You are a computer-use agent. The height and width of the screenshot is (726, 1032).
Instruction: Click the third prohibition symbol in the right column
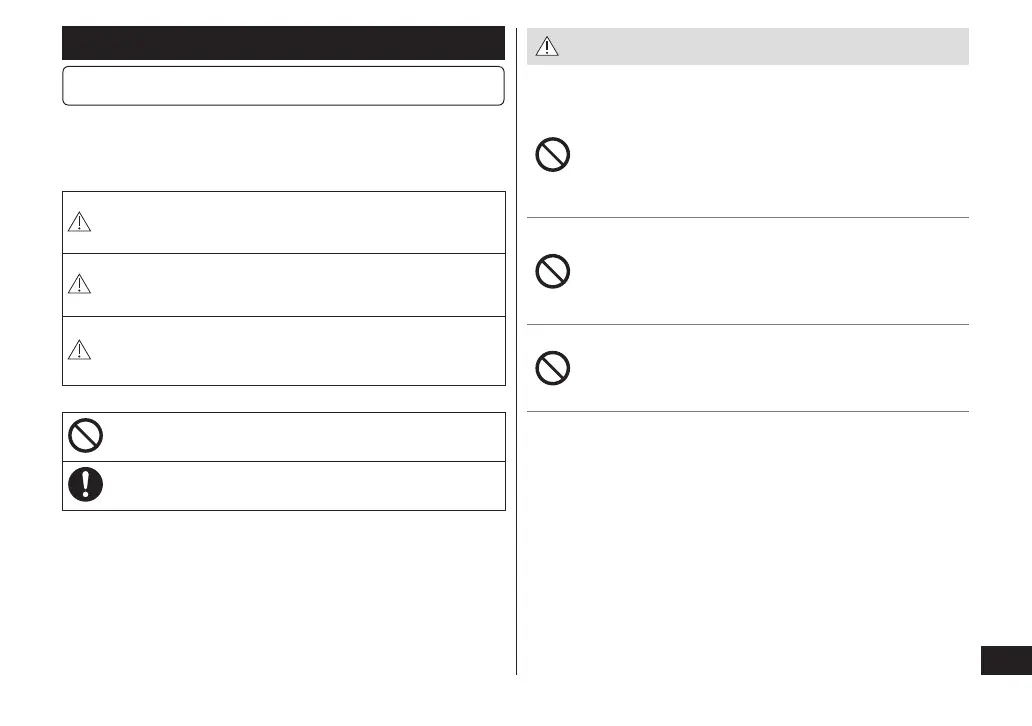552,368
